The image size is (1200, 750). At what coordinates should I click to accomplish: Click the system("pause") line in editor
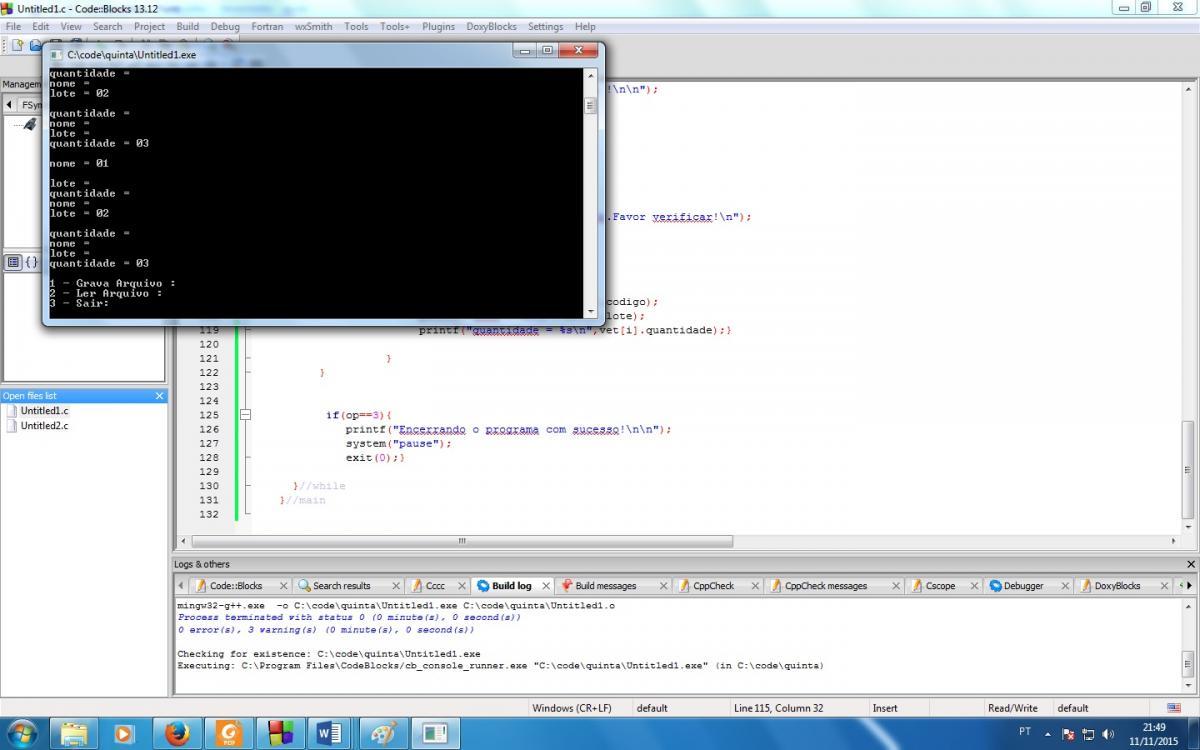[399, 443]
